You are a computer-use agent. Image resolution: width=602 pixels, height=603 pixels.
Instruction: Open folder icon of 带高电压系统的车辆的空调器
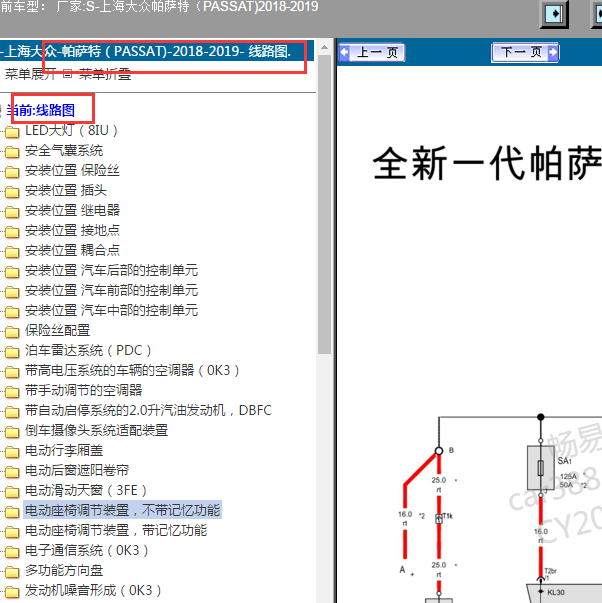coord(12,372)
